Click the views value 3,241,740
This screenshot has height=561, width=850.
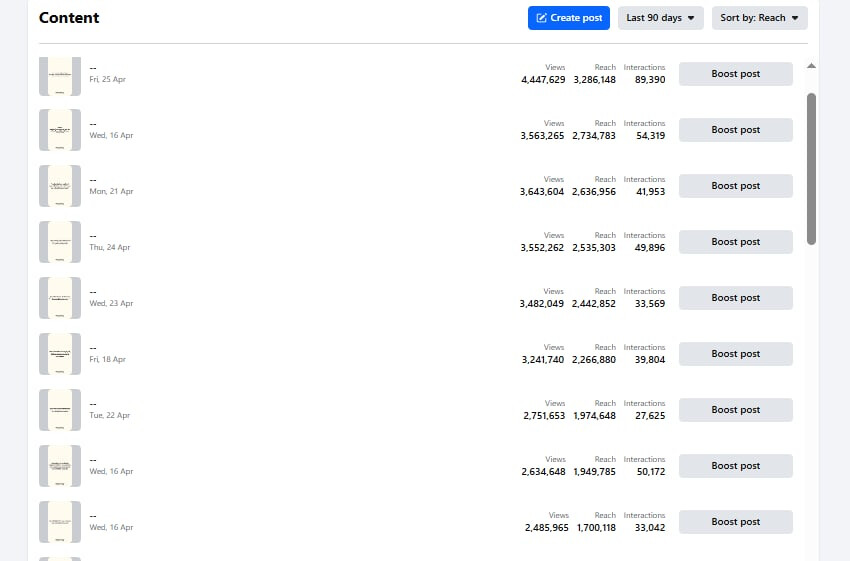coord(543,360)
